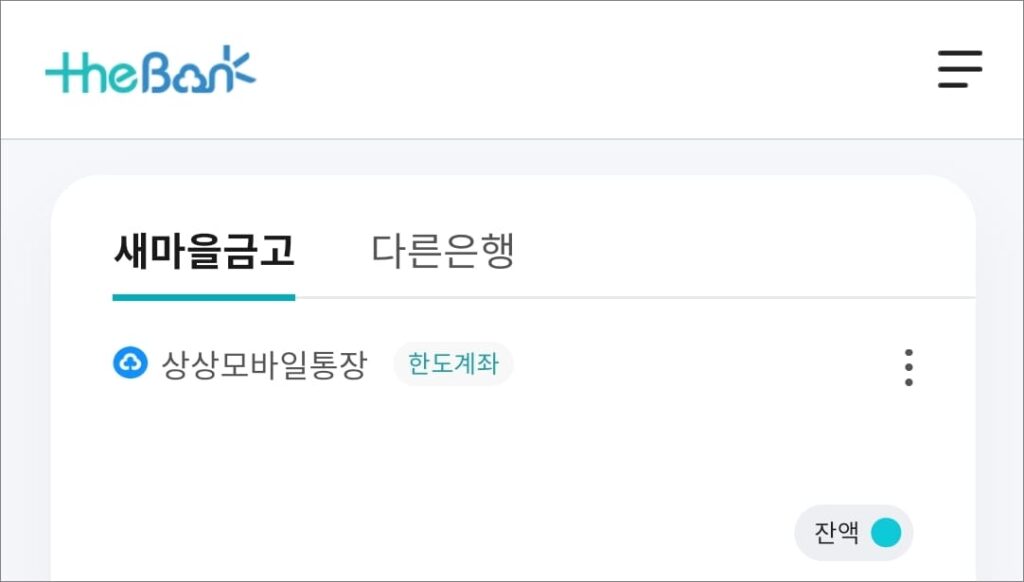
Task: Click the teal knob of 잔액 switch
Action: tap(886, 533)
